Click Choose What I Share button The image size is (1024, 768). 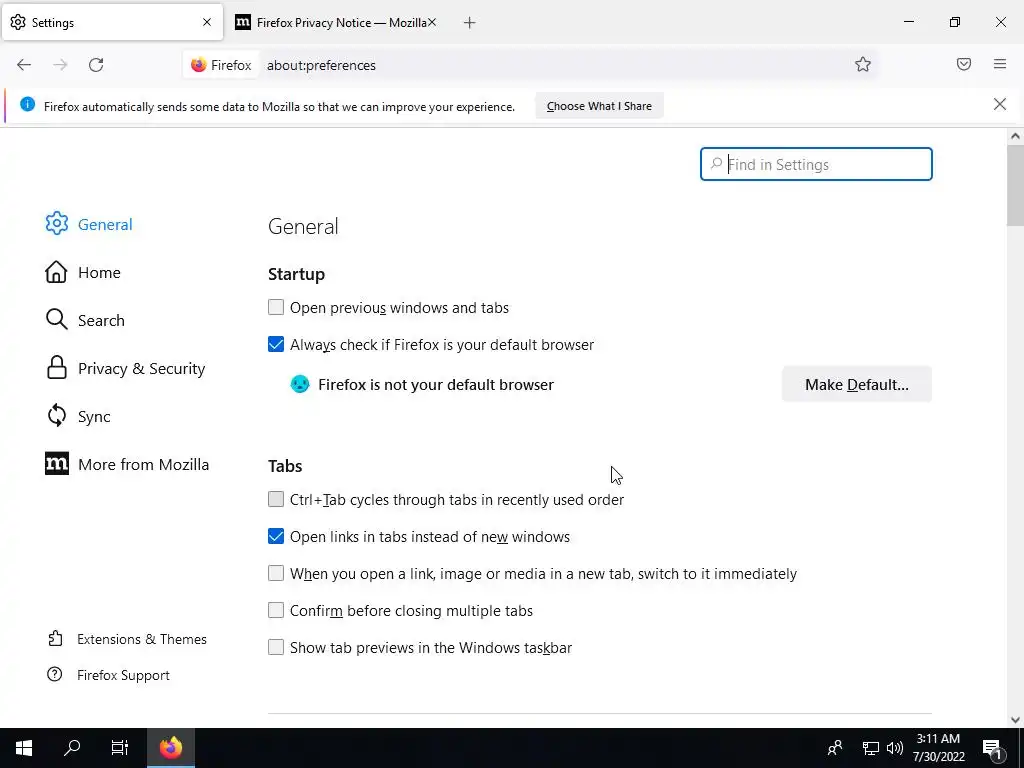(600, 106)
